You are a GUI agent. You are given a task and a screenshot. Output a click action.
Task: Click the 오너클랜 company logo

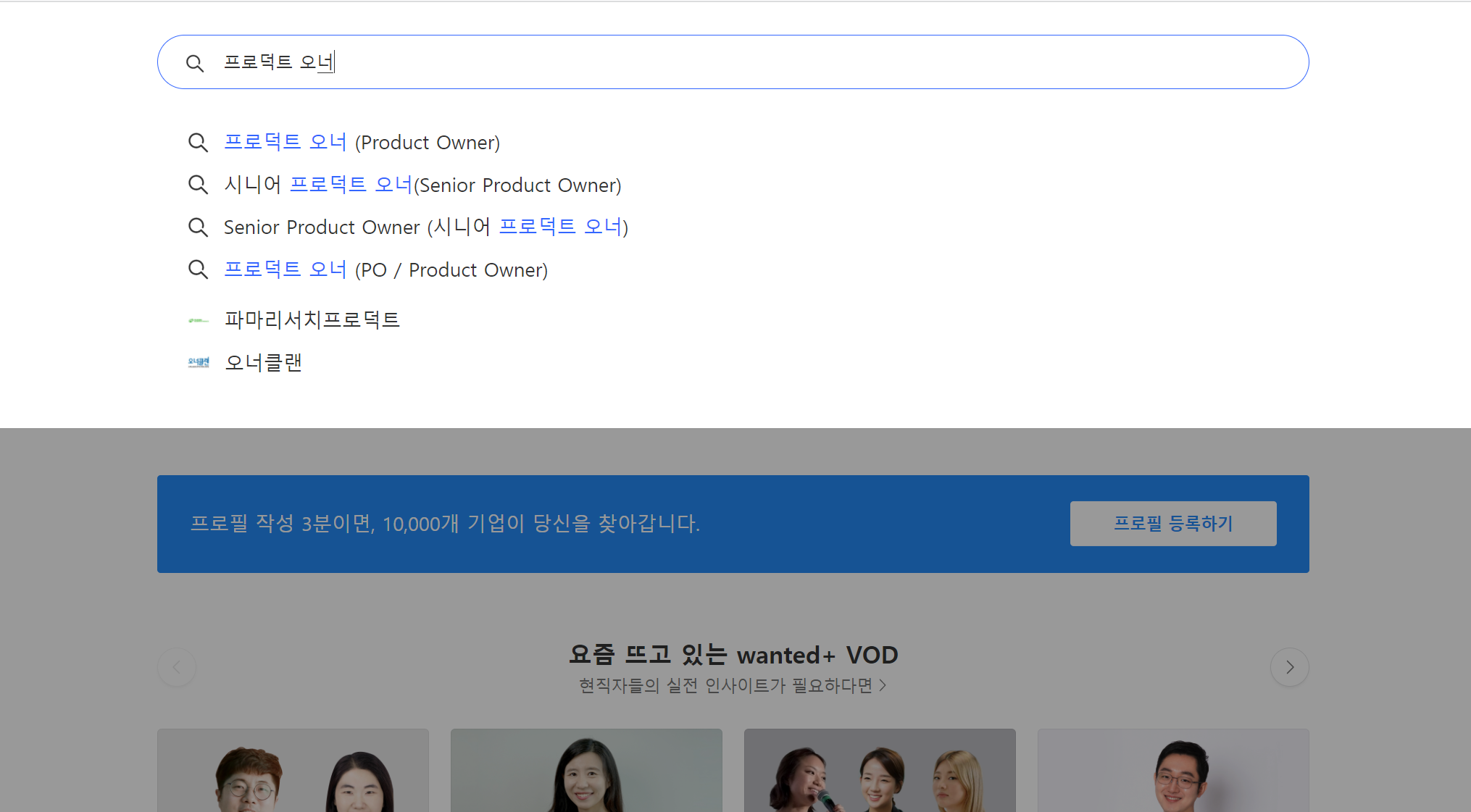click(198, 362)
